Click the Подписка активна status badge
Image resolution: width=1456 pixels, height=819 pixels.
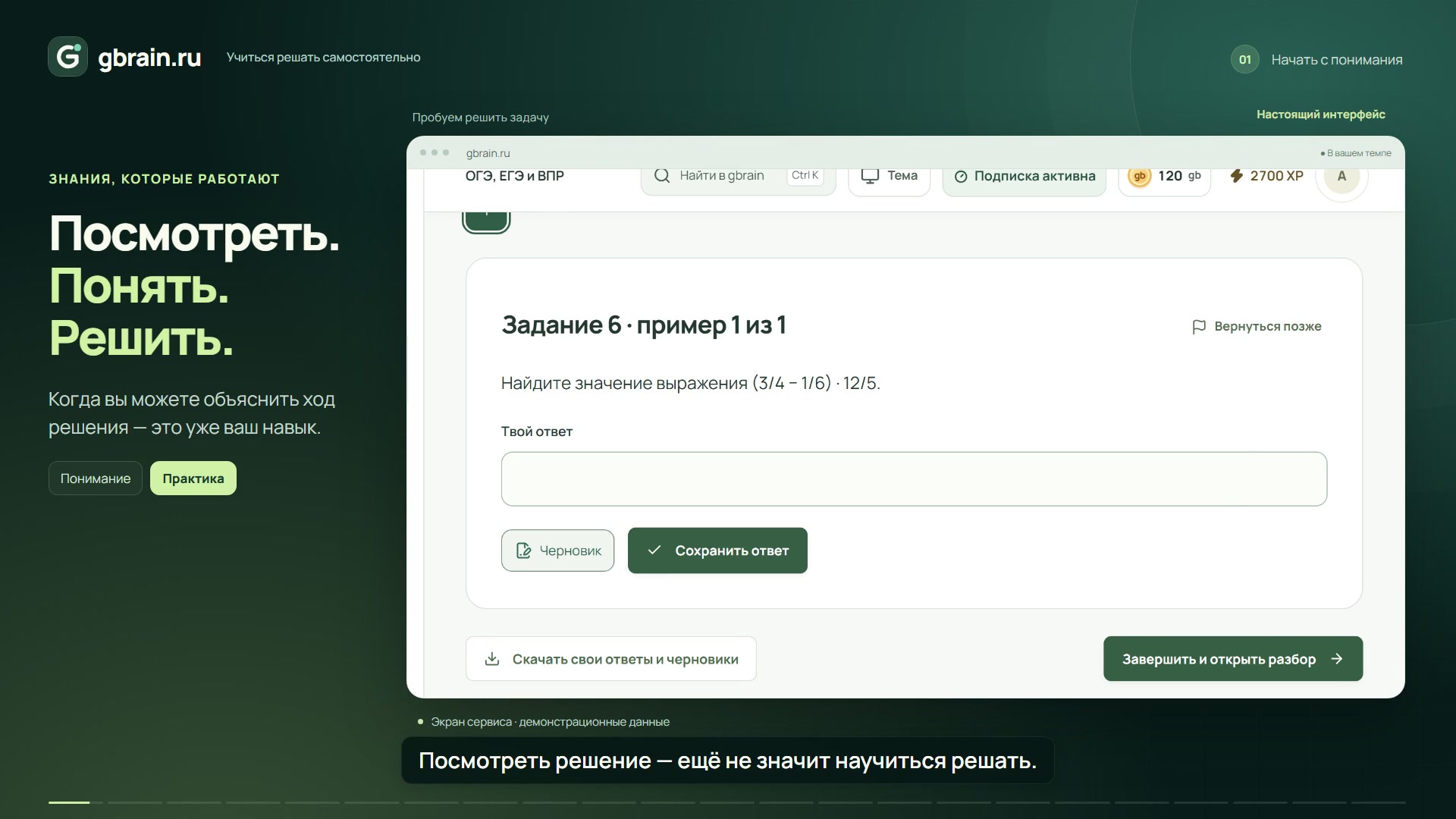pyautogui.click(x=1025, y=176)
